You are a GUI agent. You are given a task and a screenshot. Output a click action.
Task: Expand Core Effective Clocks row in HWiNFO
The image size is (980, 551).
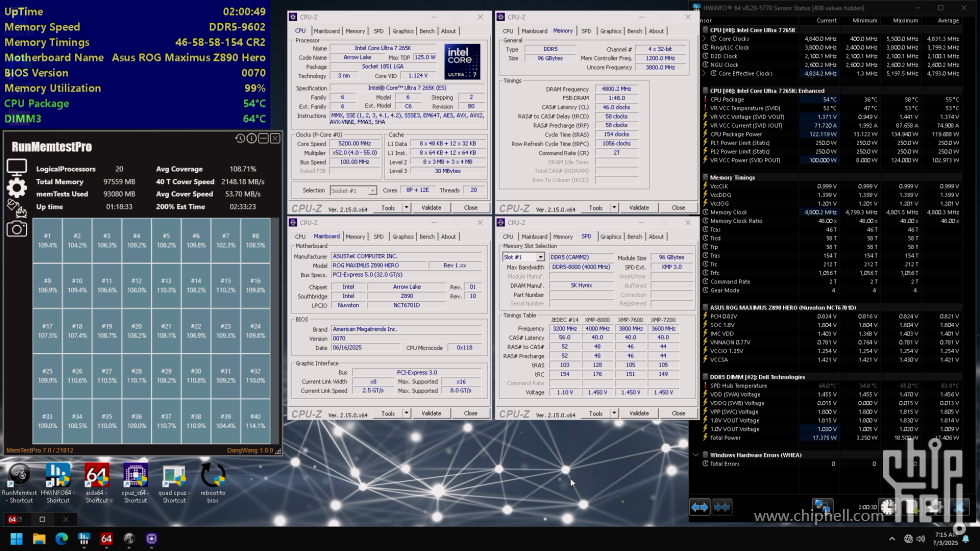click(x=705, y=73)
